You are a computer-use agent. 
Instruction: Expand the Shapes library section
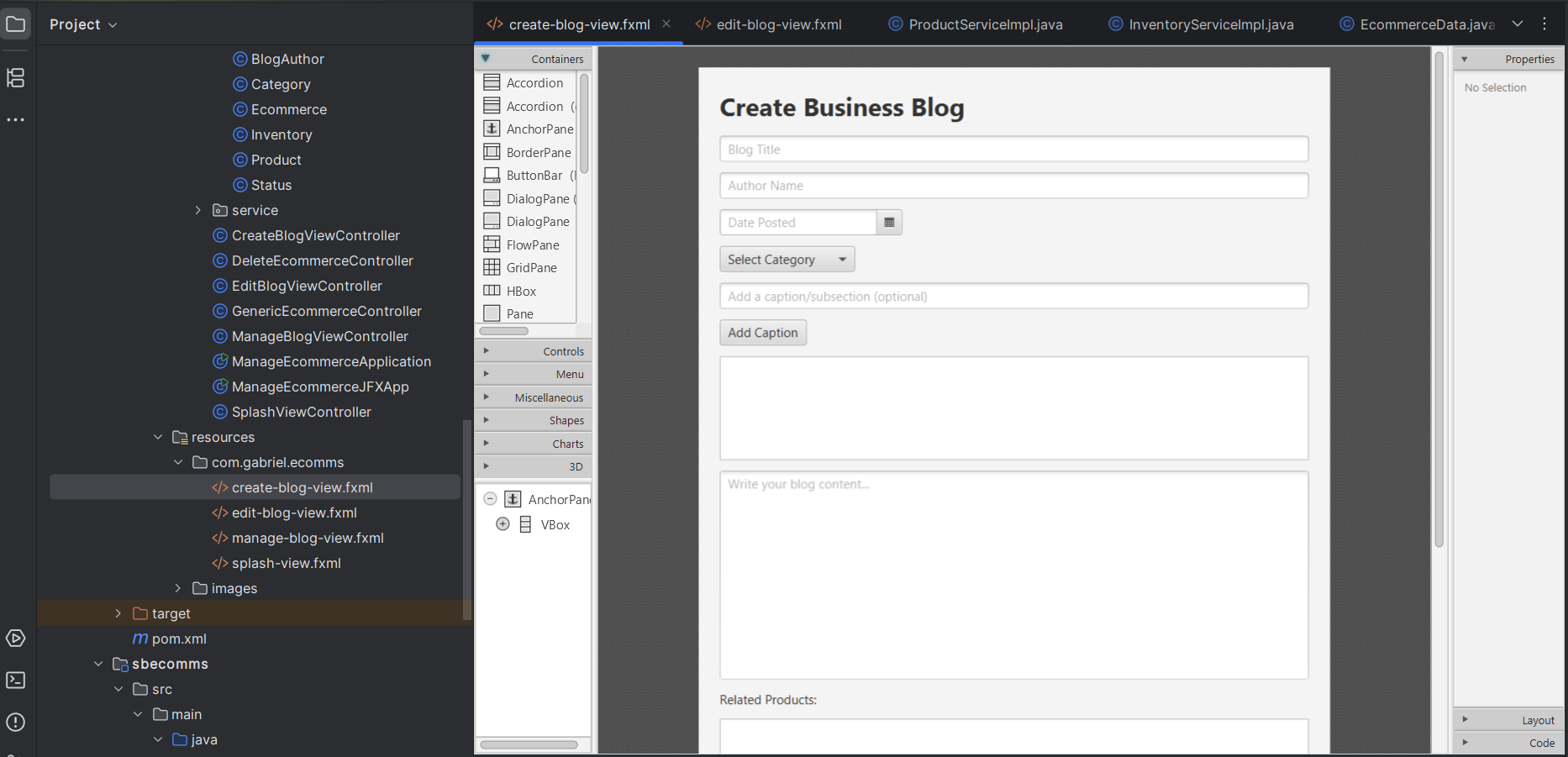point(534,420)
